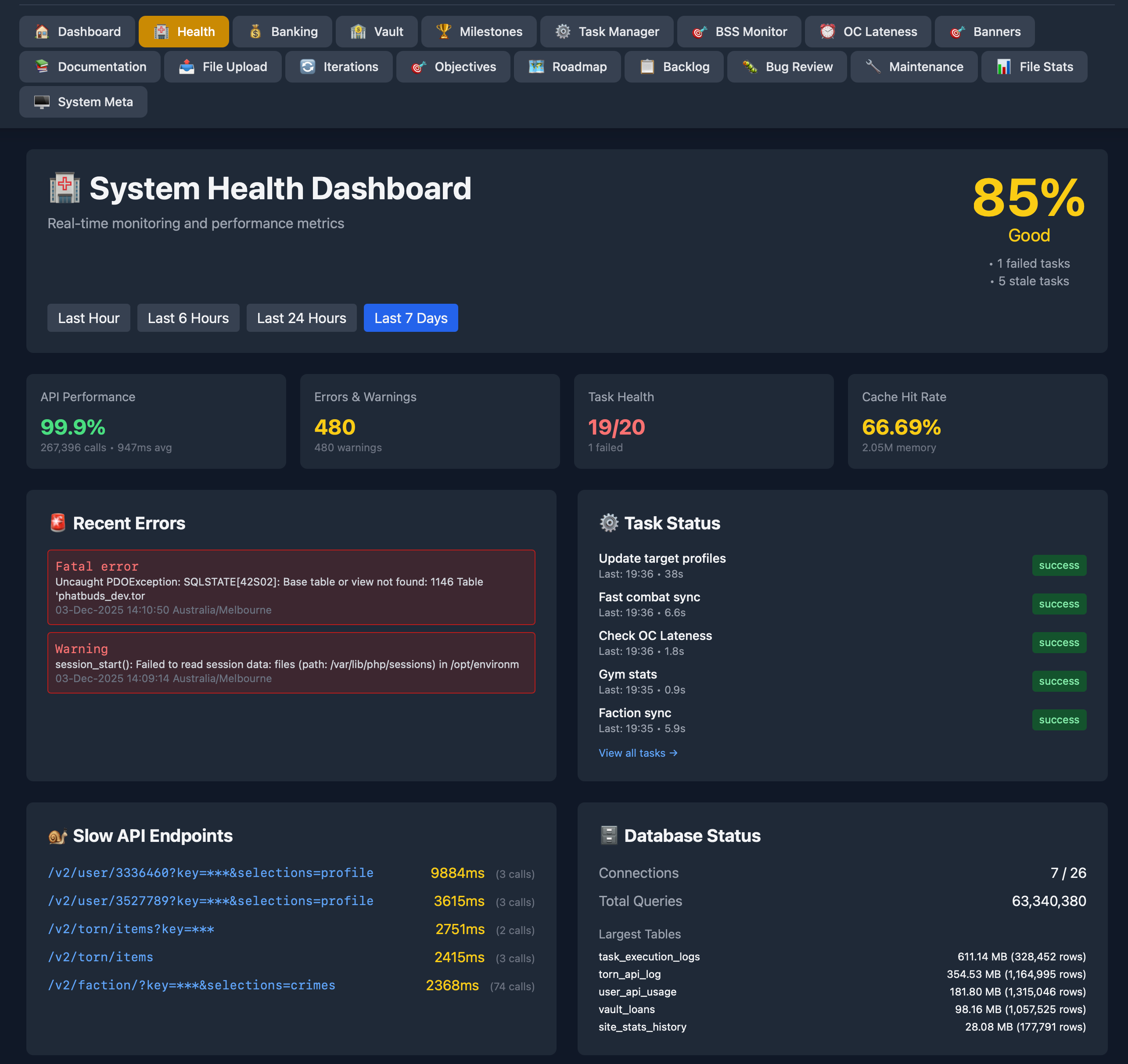The height and width of the screenshot is (1064, 1128).
Task: Enable the Last 6 Hours view
Action: (x=188, y=318)
